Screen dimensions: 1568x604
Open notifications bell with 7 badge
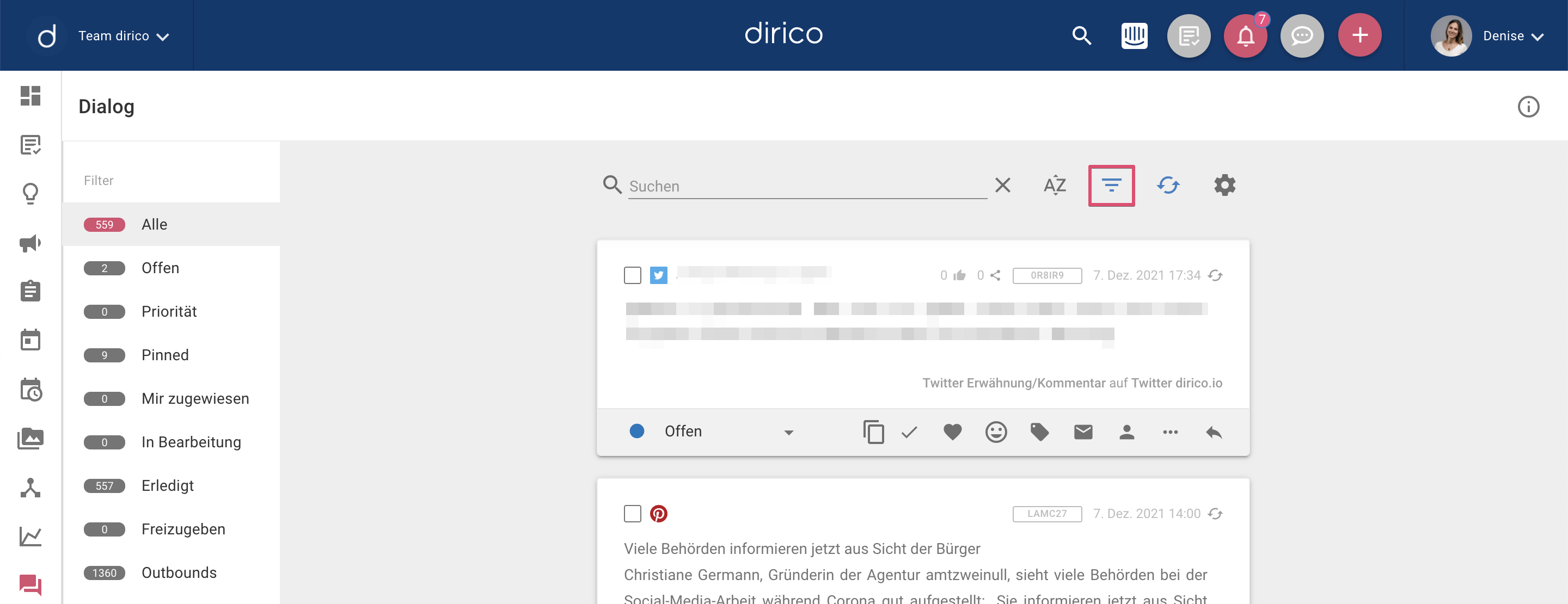(1245, 36)
